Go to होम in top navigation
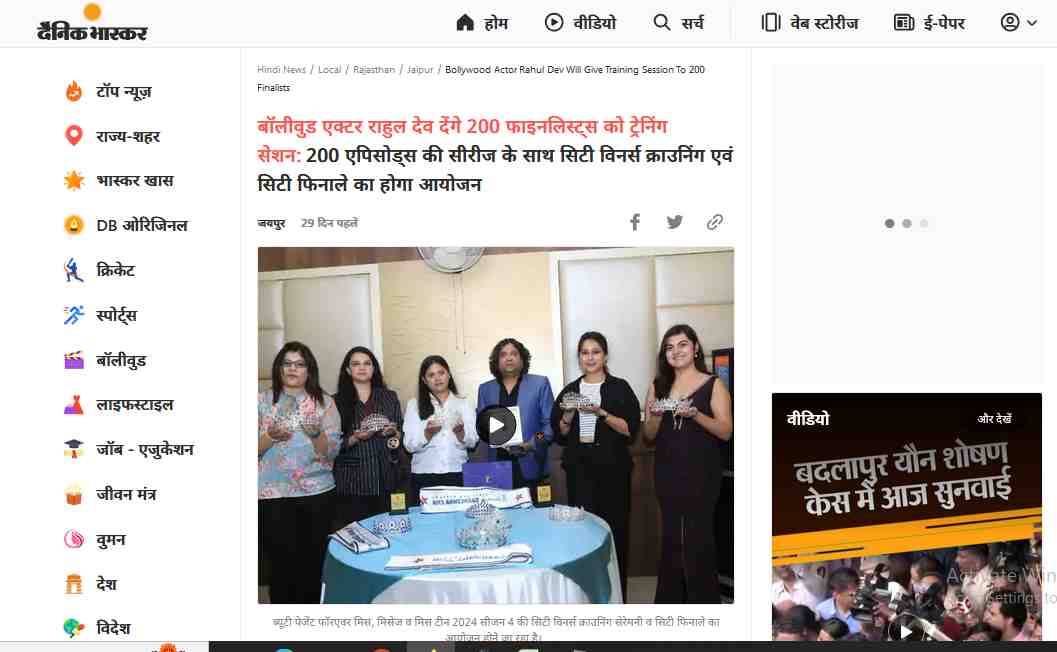Image resolution: width=1057 pixels, height=652 pixels. pos(483,23)
